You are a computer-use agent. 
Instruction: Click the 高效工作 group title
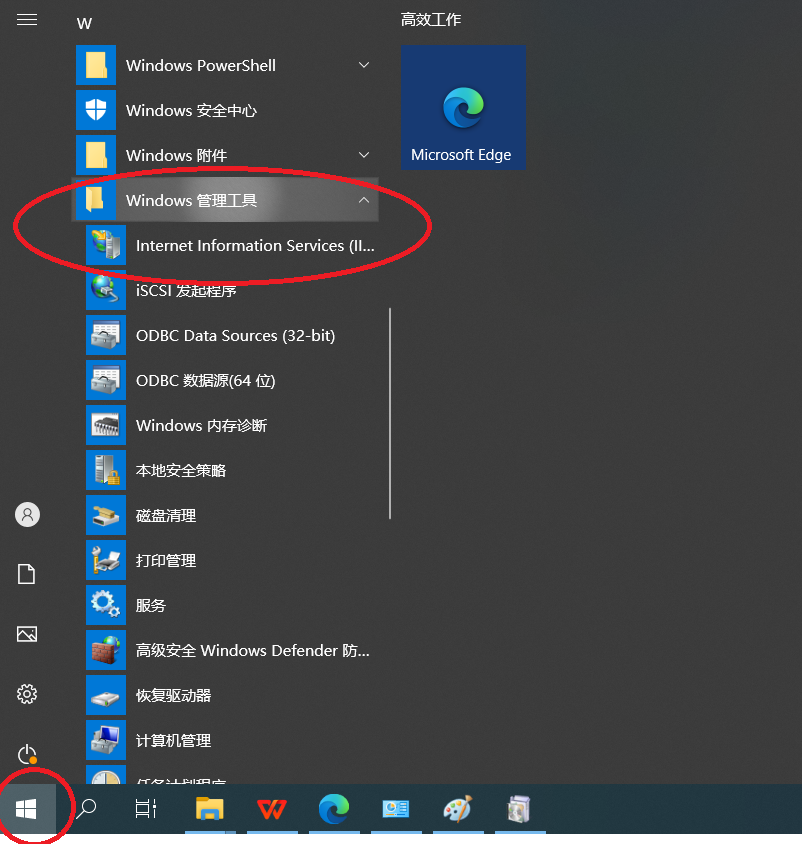pyautogui.click(x=431, y=20)
